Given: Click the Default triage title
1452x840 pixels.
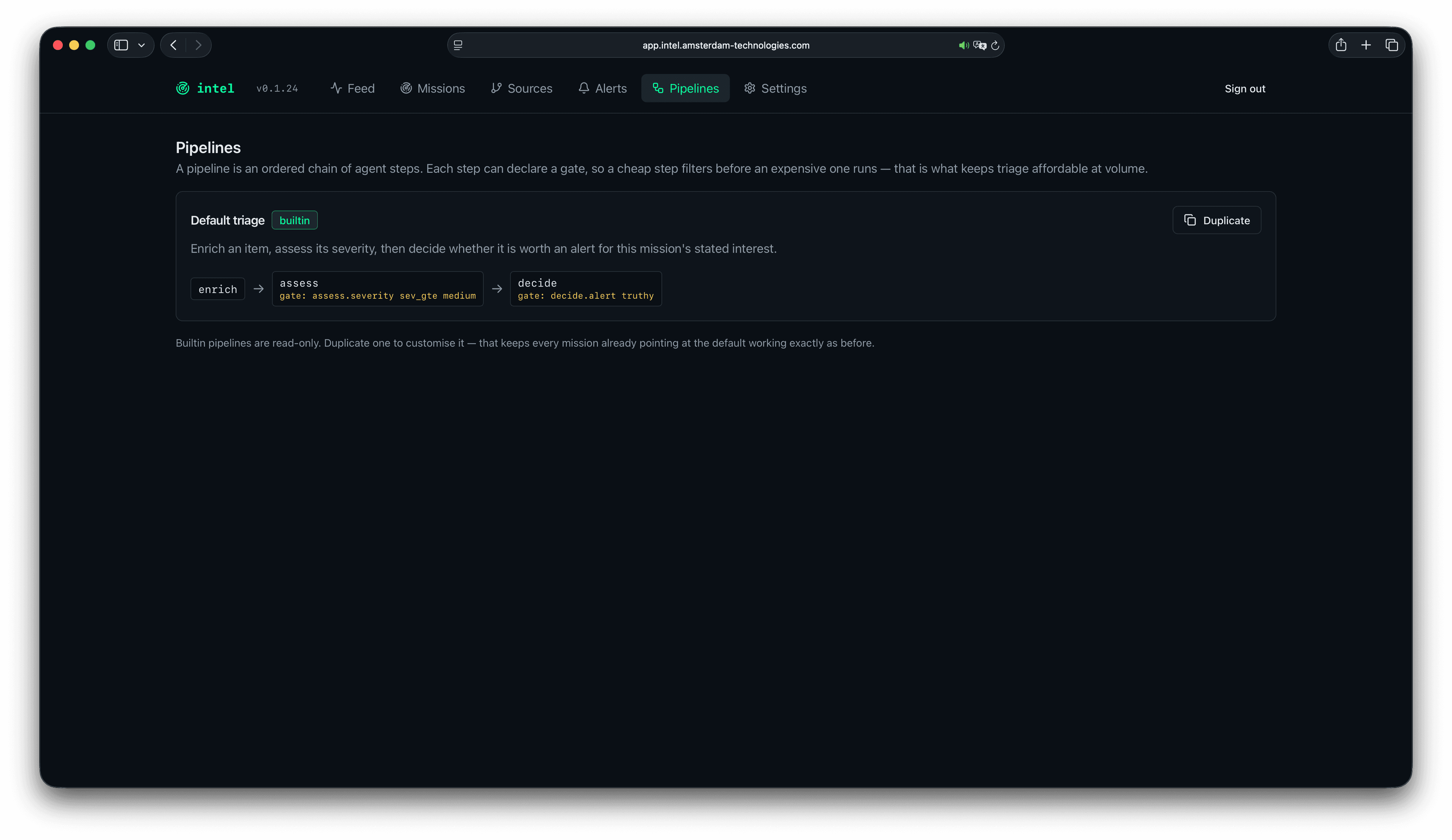Looking at the screenshot, I should tap(228, 221).
